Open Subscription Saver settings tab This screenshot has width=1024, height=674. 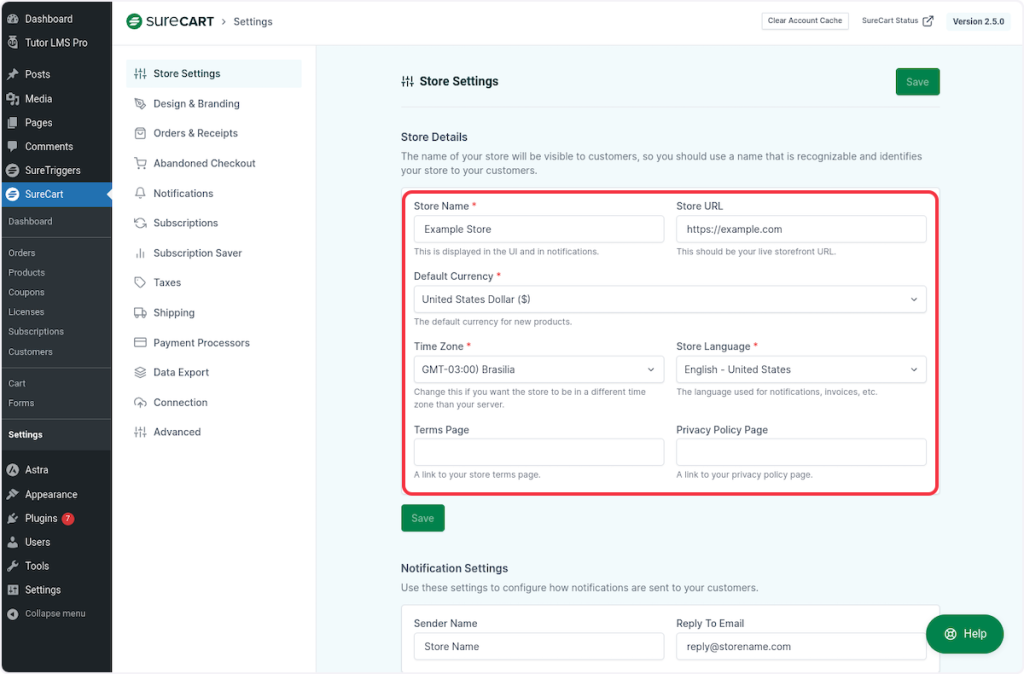[x=197, y=253]
